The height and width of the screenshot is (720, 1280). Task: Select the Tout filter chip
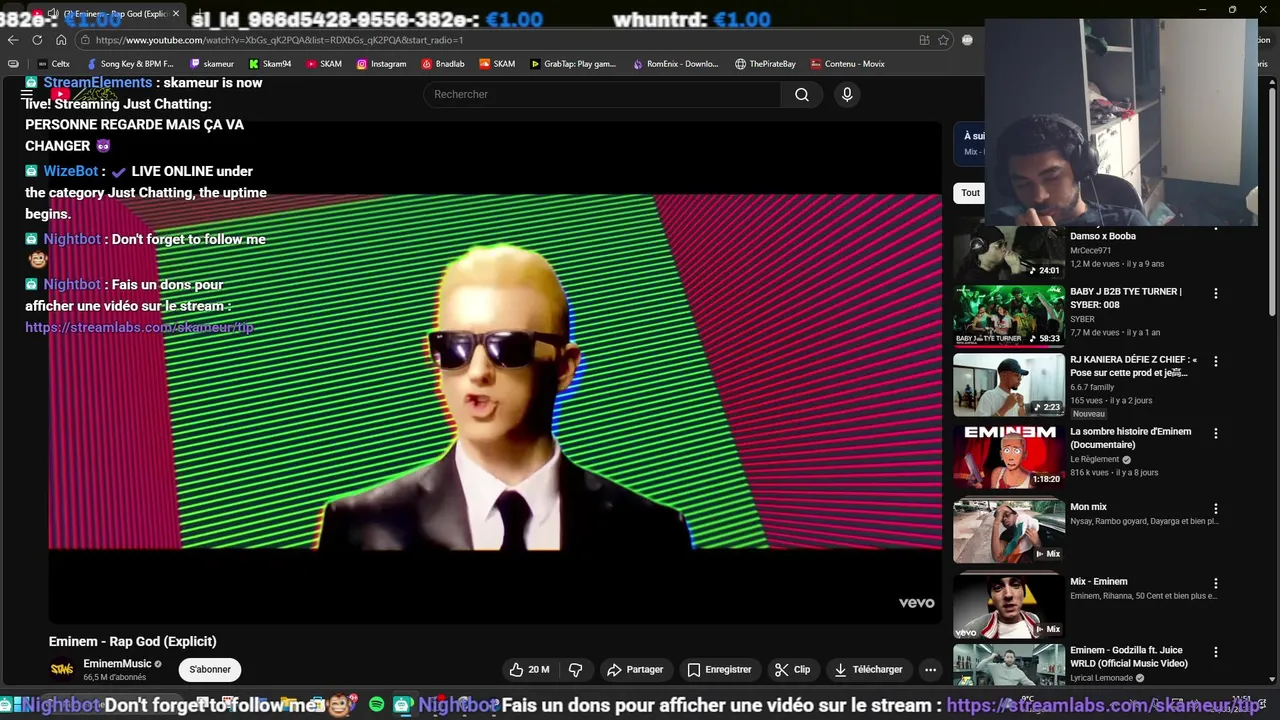970,193
